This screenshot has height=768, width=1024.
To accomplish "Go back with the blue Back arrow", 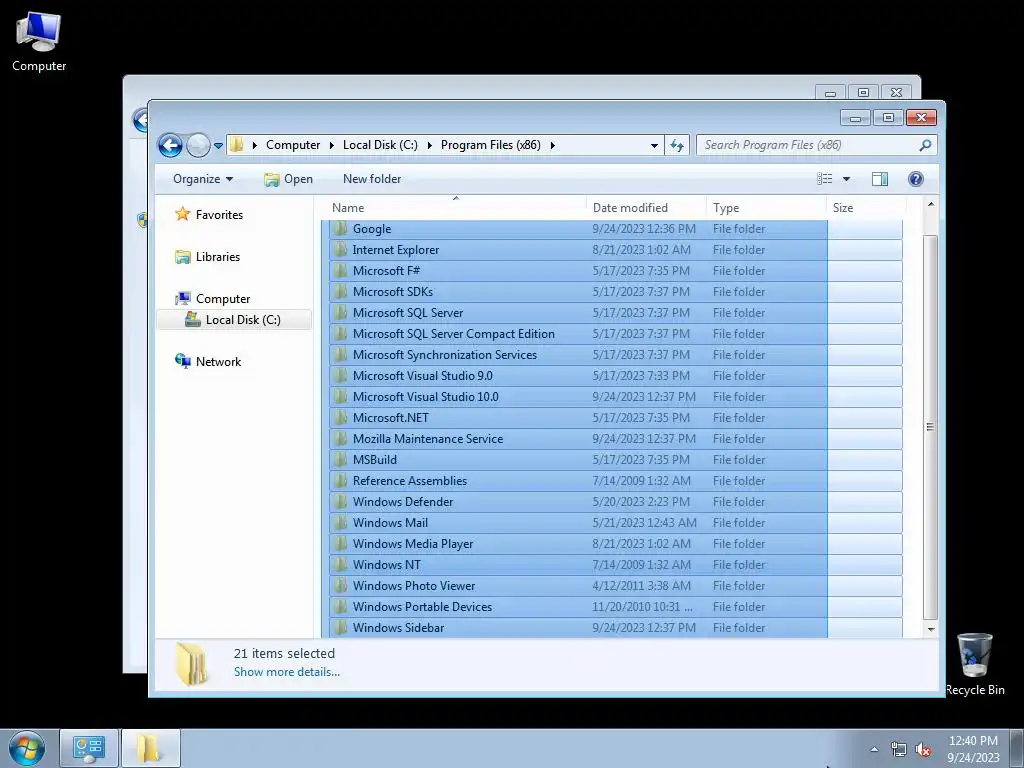I will 170,145.
